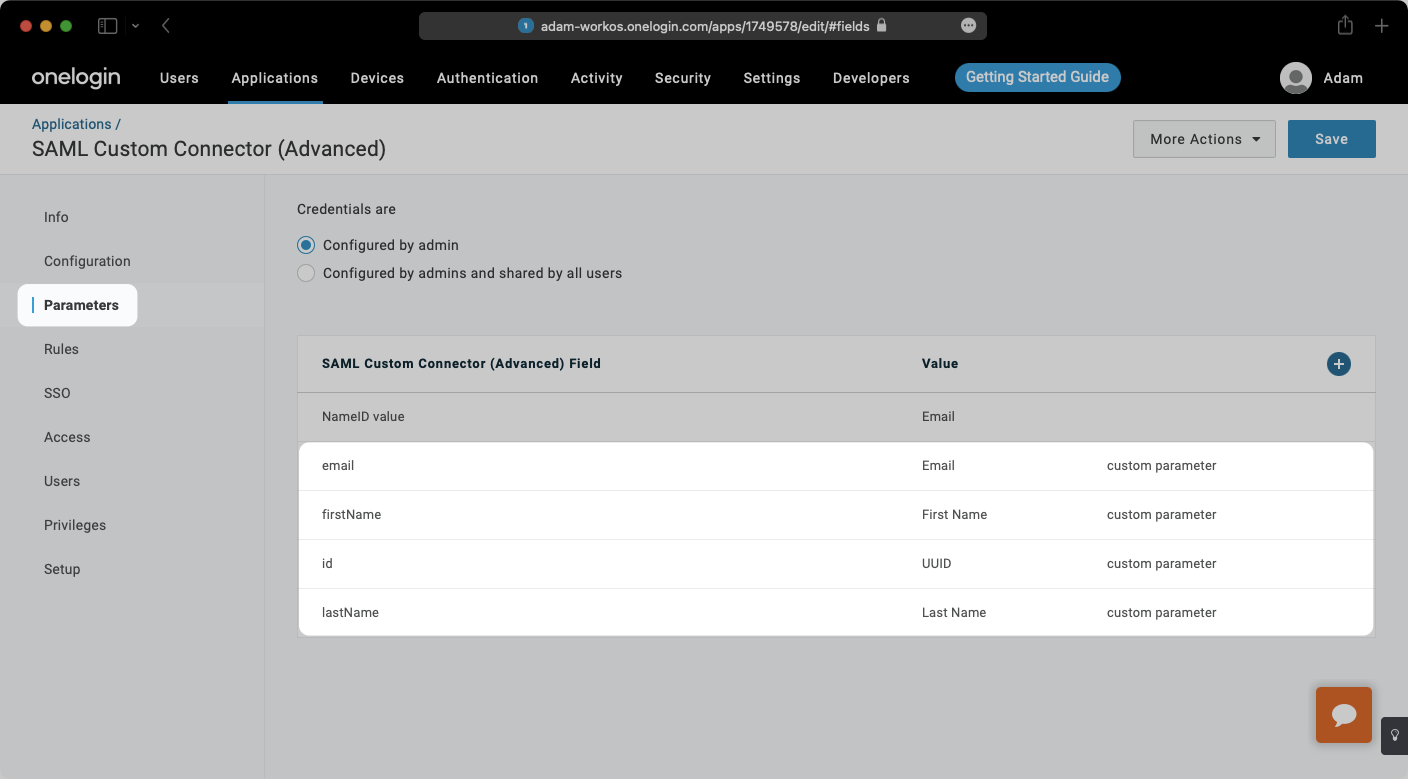The width and height of the screenshot is (1408, 779).
Task: Switch to the SSO tab
Action: click(57, 393)
